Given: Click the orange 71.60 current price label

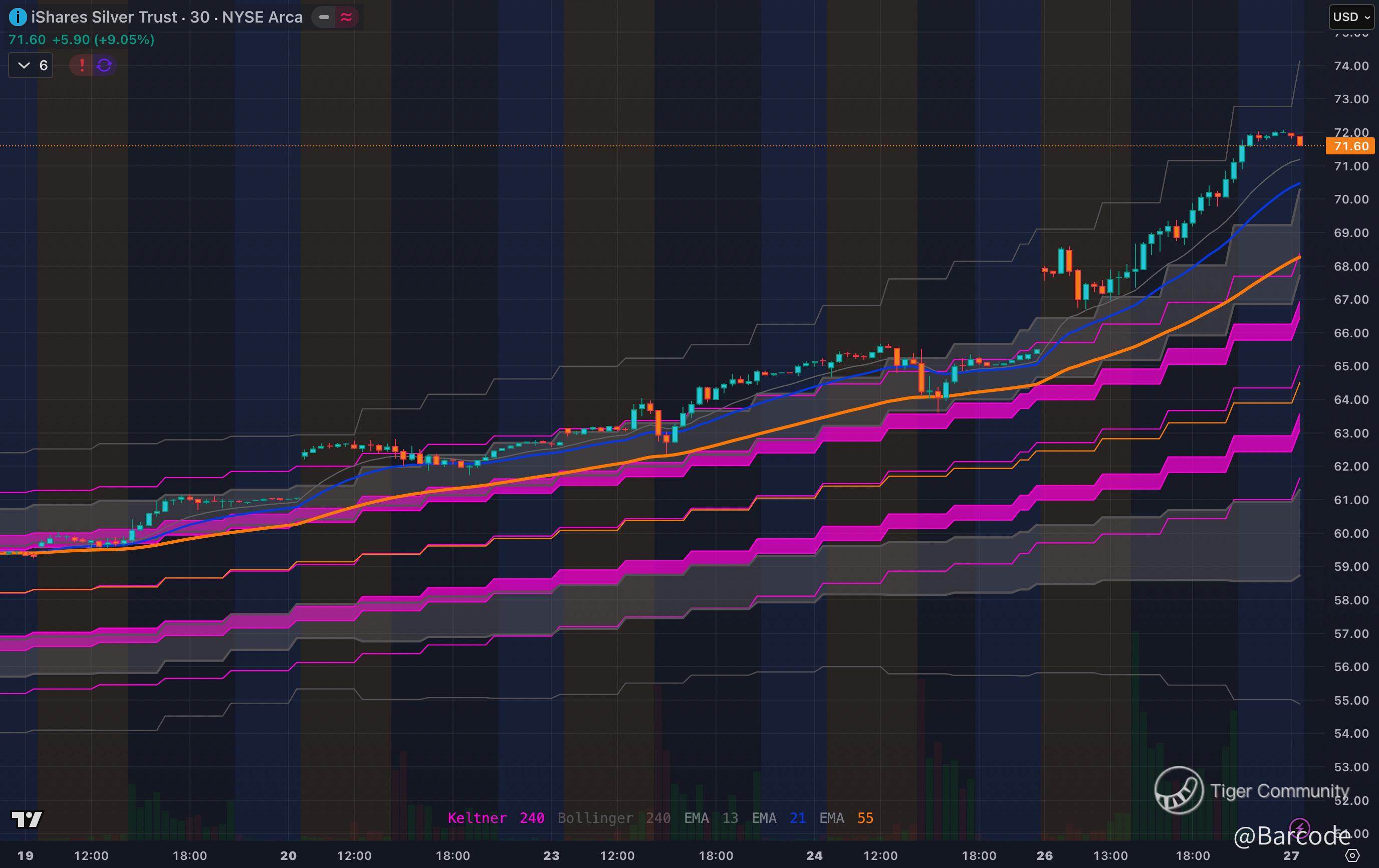Looking at the screenshot, I should pos(1350,146).
